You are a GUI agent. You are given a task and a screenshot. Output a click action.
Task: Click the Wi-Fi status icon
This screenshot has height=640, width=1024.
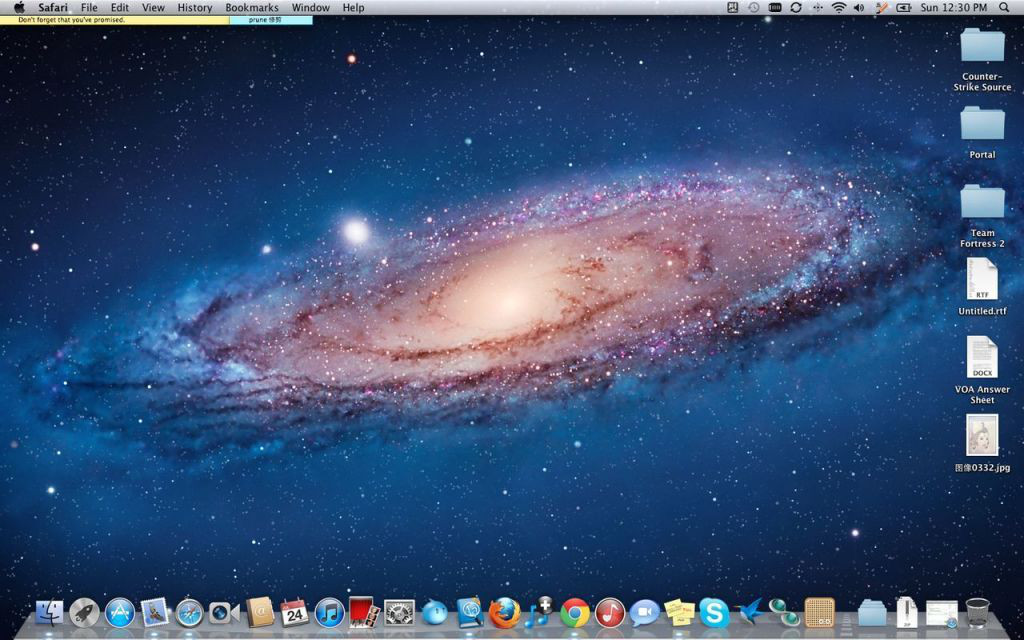[838, 7]
